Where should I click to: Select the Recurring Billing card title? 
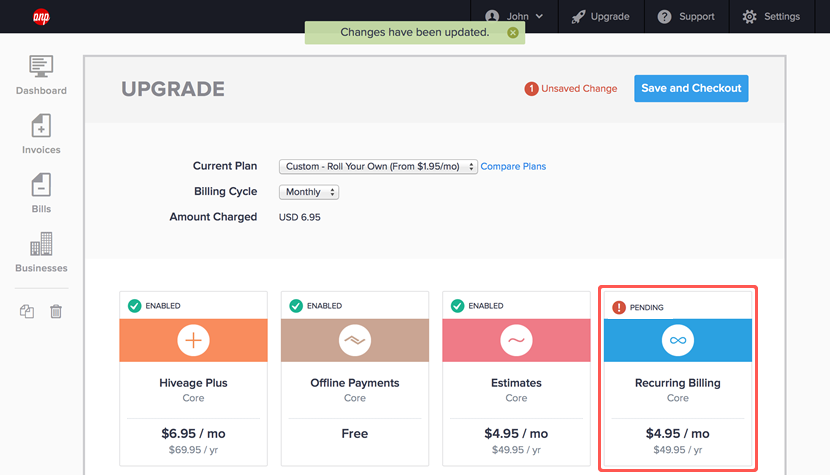coord(678,383)
